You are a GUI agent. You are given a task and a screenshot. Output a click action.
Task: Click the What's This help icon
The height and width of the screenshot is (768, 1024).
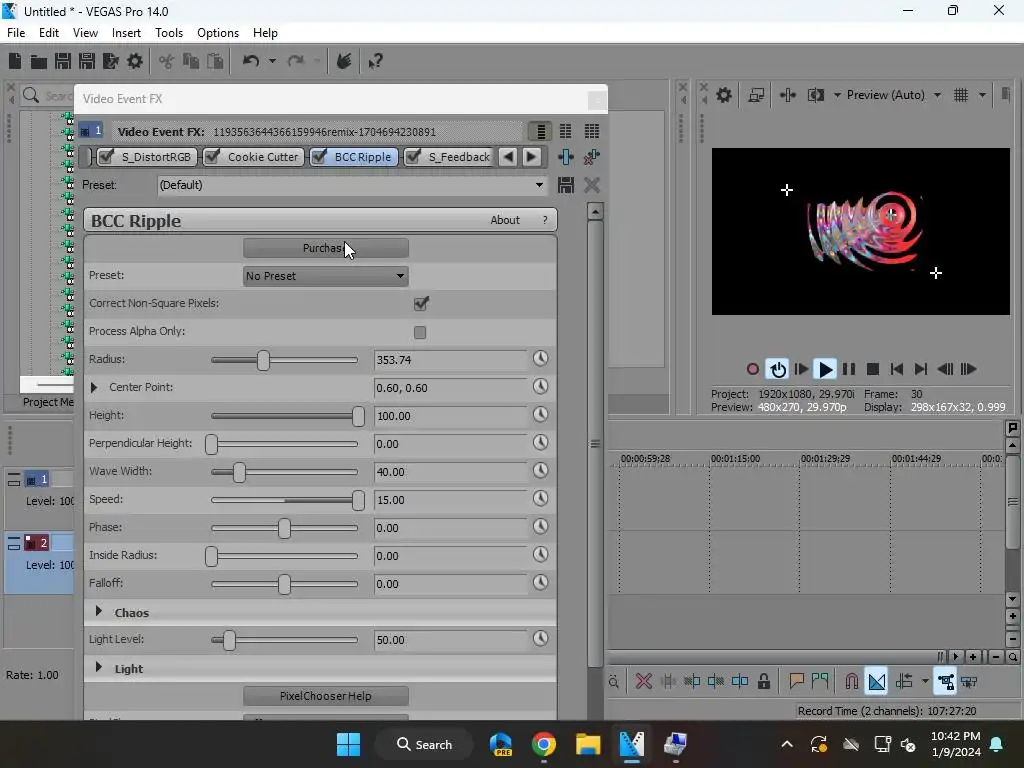375,61
